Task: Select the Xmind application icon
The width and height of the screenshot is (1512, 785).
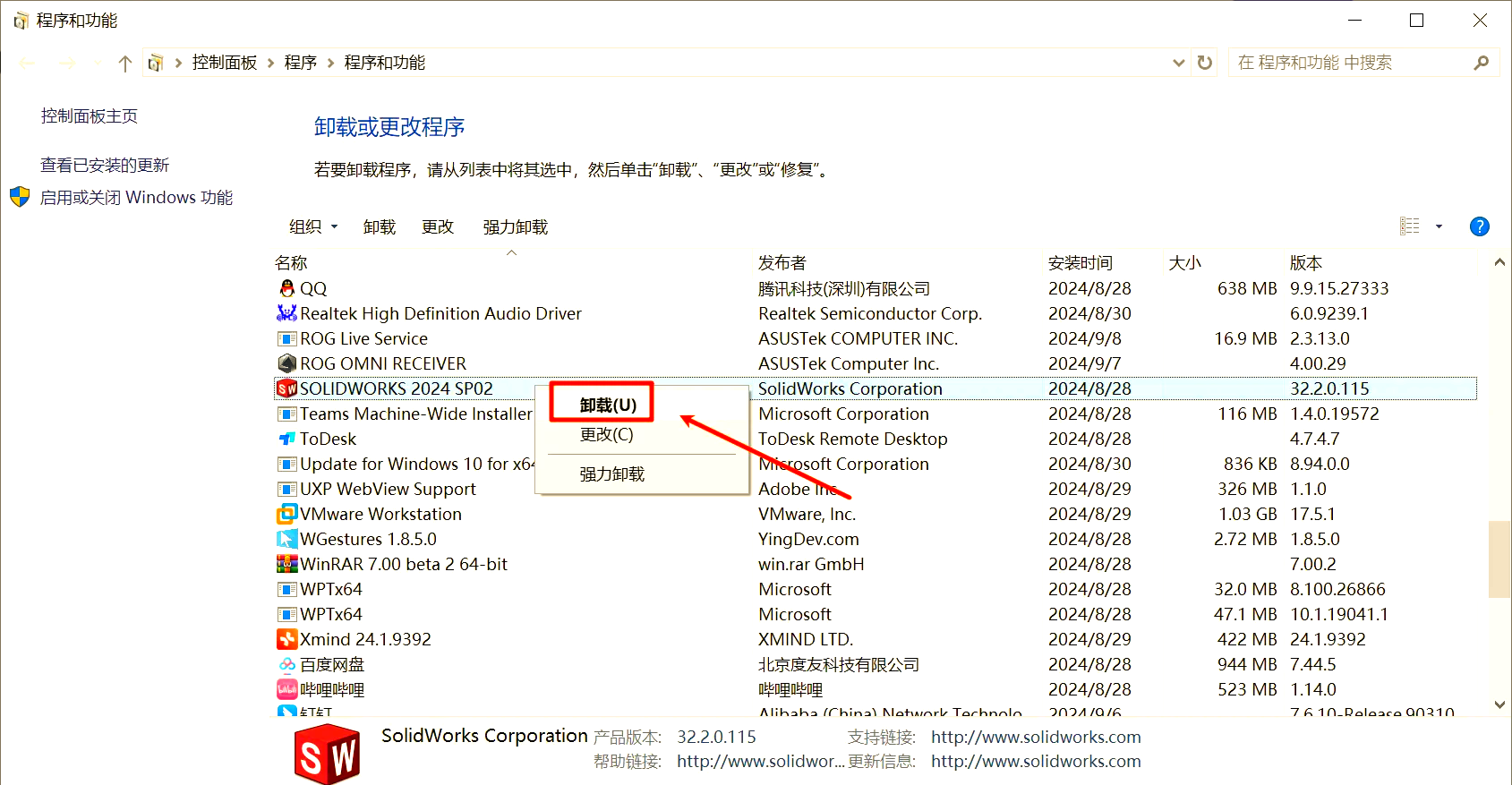Action: (286, 639)
